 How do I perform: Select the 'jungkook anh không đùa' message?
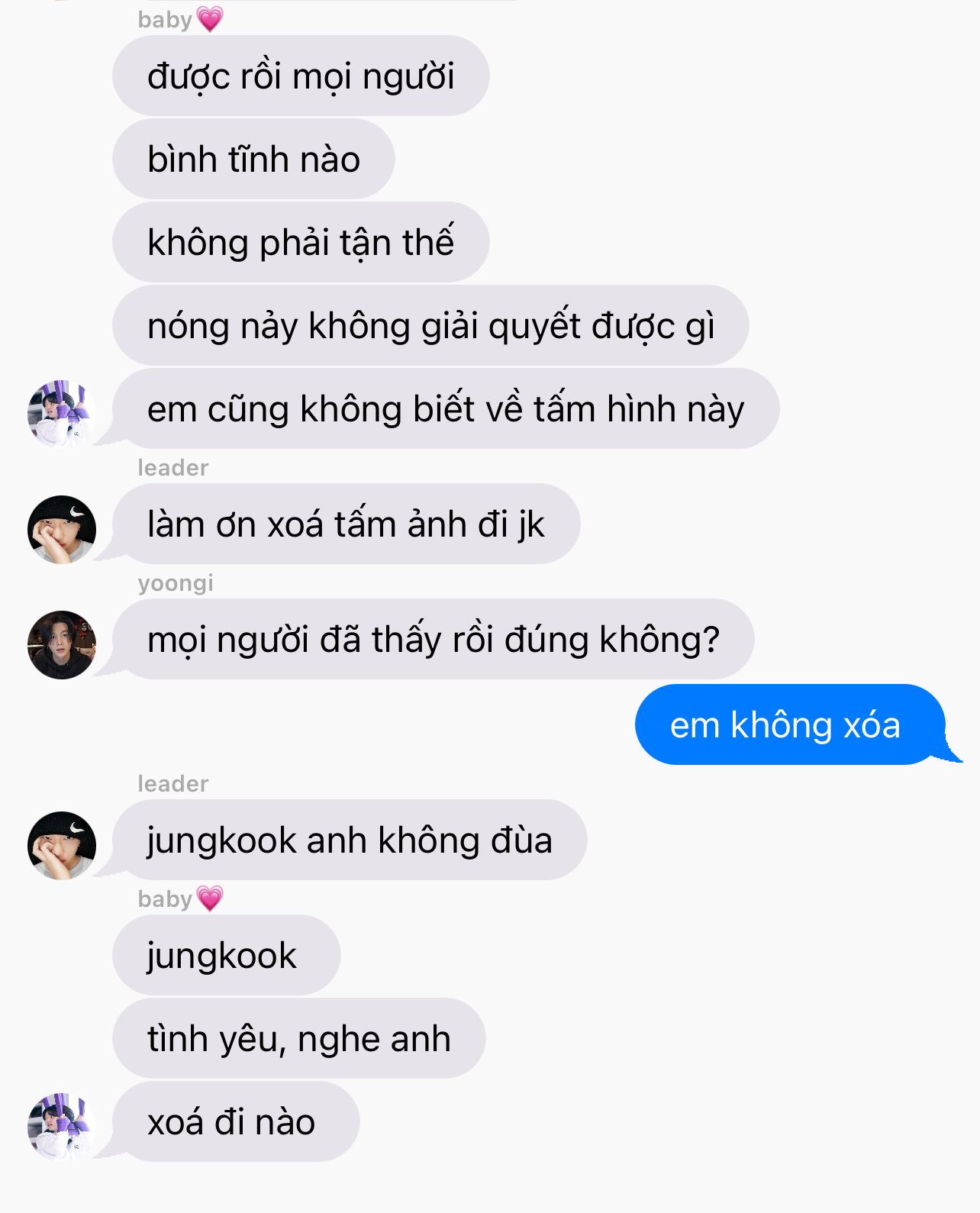pyautogui.click(x=350, y=840)
